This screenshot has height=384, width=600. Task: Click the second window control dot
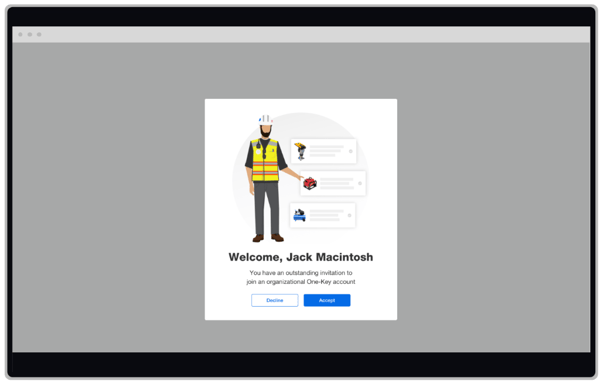point(29,34)
